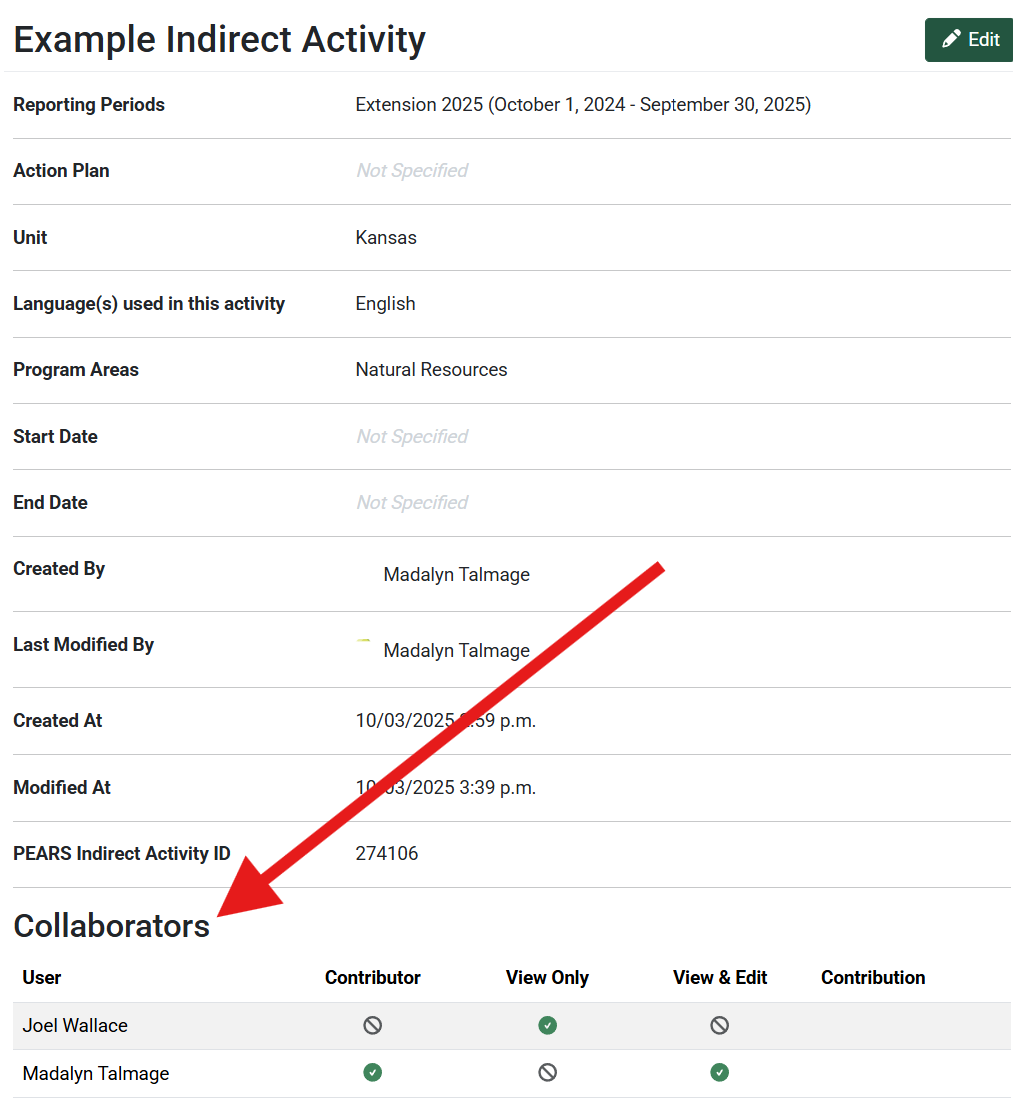Screen dimensions: 1013x1100
Task: Click Madalyn Talmage's Contributor checkmark icon
Action: coord(373,1073)
